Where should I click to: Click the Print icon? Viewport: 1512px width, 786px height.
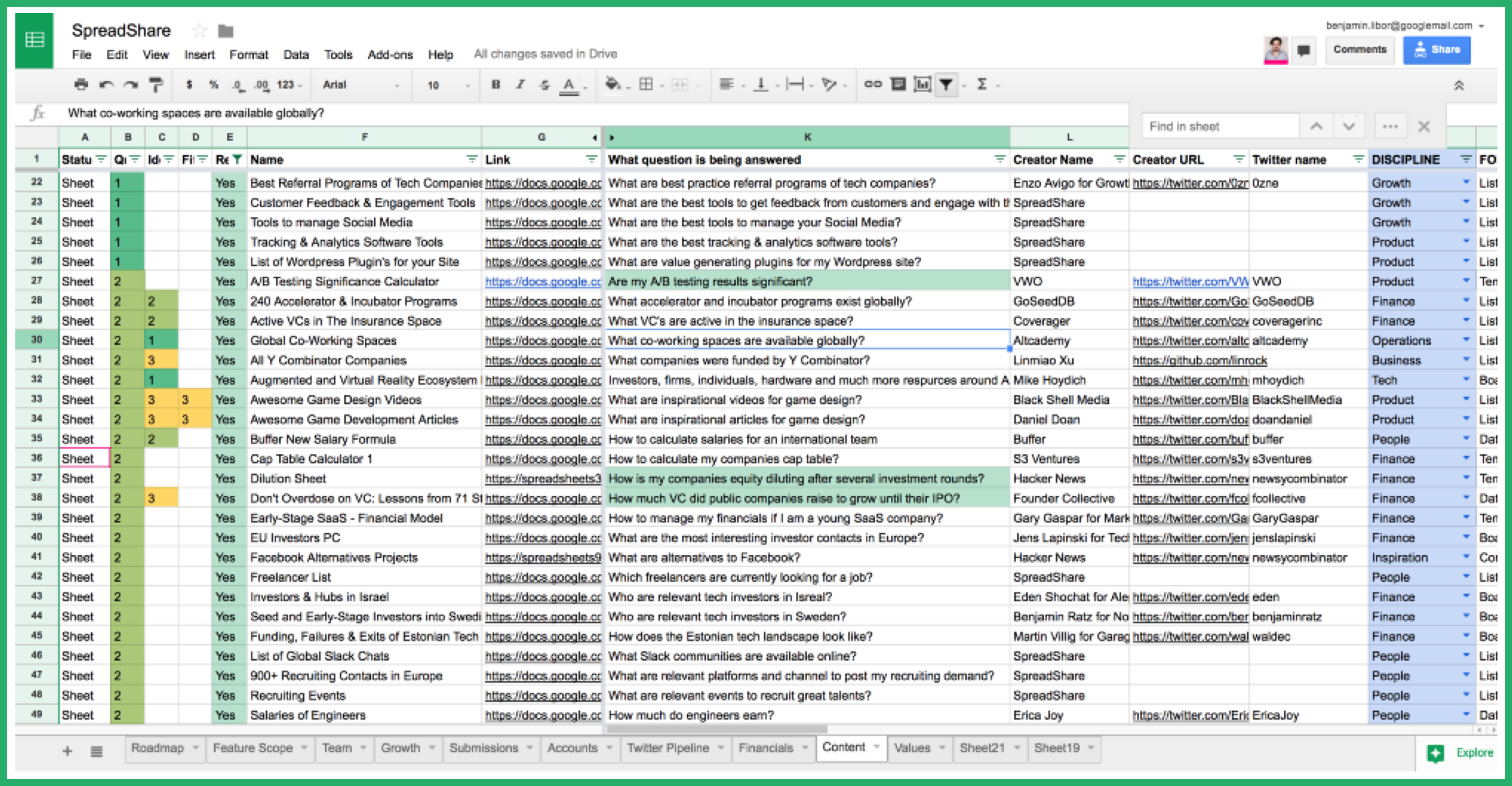tap(81, 85)
